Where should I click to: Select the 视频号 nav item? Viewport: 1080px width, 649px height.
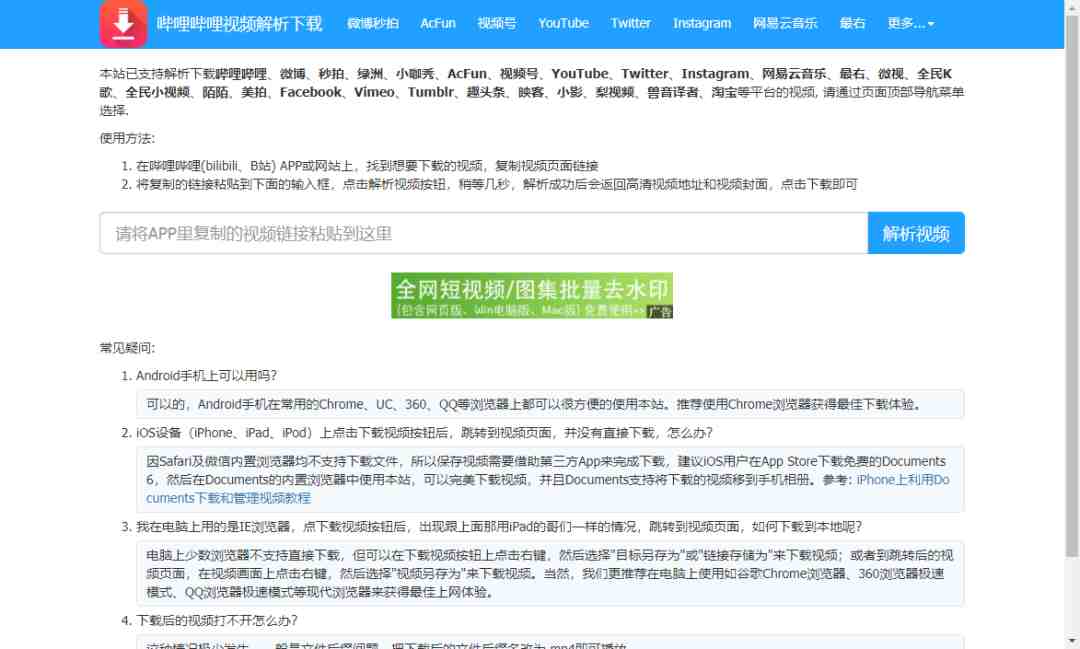click(497, 23)
